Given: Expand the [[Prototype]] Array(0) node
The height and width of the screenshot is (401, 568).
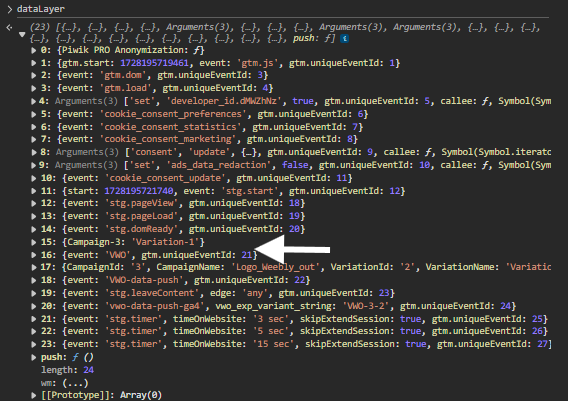Looking at the screenshot, I should [x=34, y=395].
